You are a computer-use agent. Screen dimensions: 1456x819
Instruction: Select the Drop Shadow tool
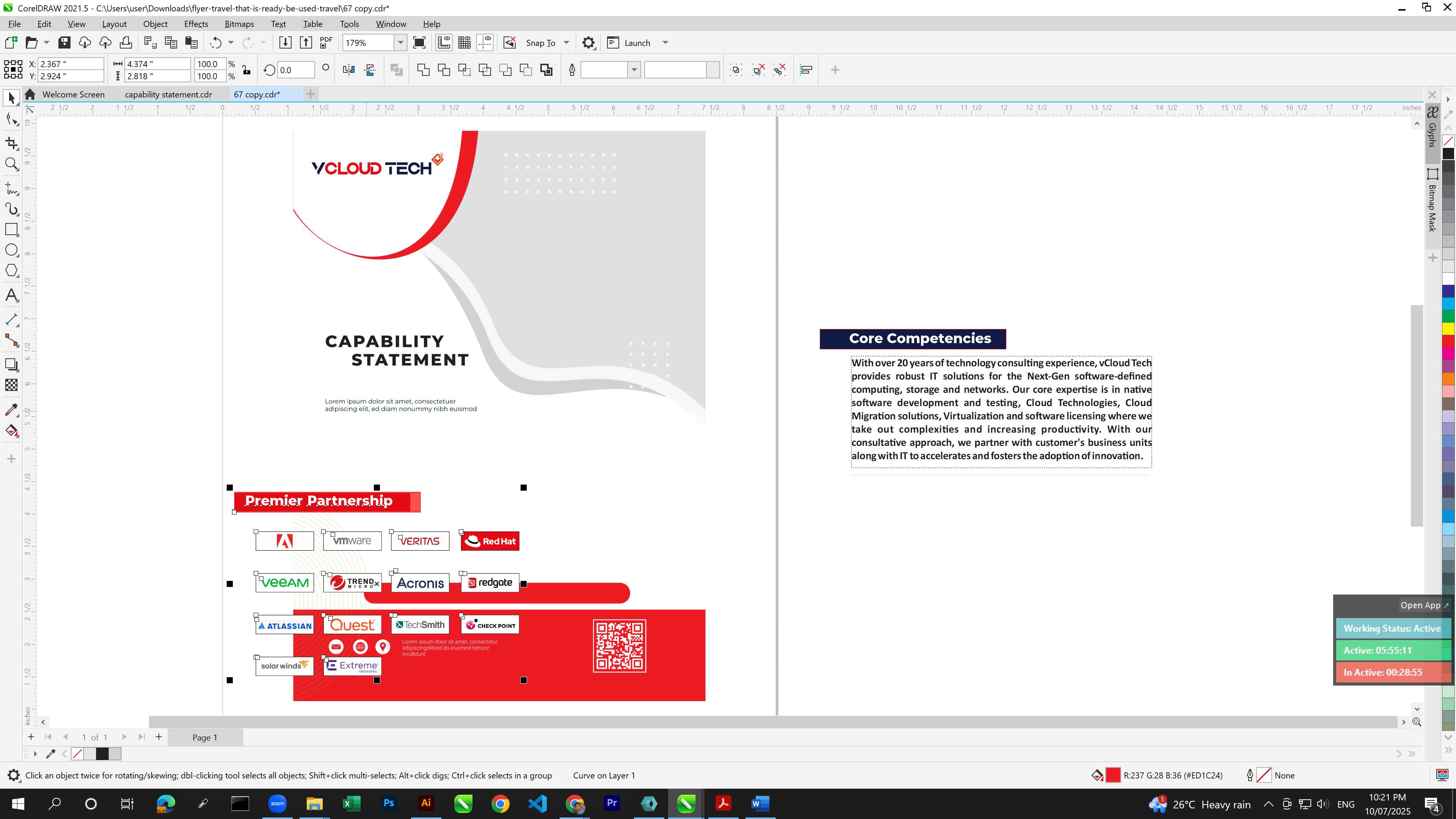11,364
